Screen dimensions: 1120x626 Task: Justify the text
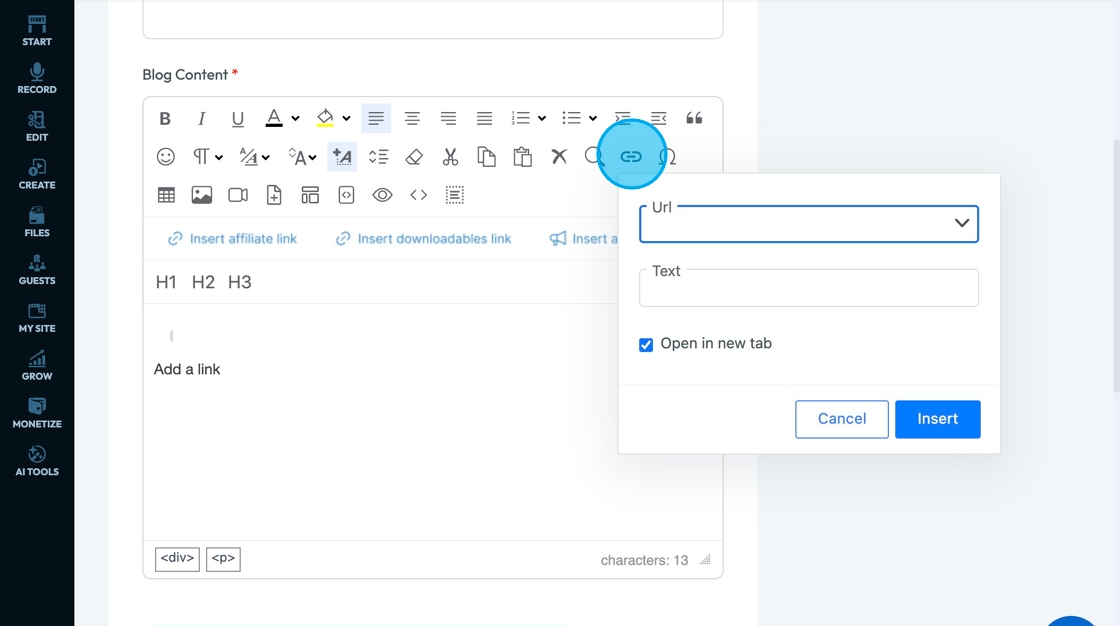pyautogui.click(x=484, y=119)
